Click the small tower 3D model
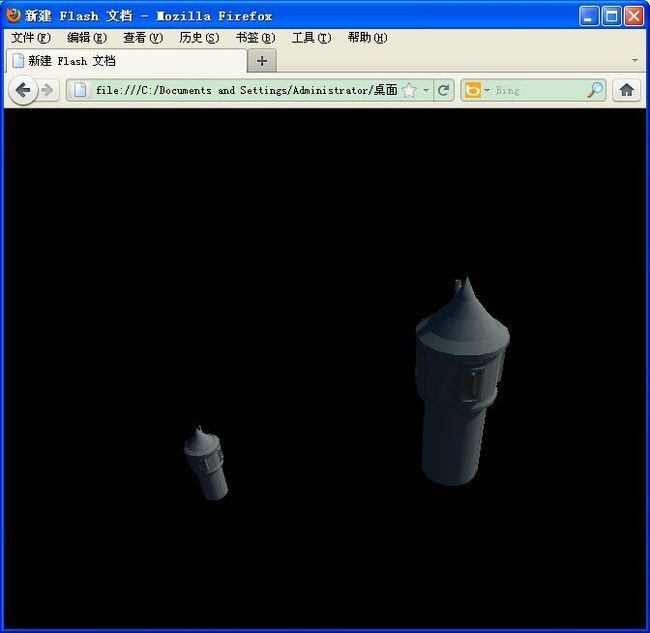This screenshot has width=650, height=633. point(206,463)
